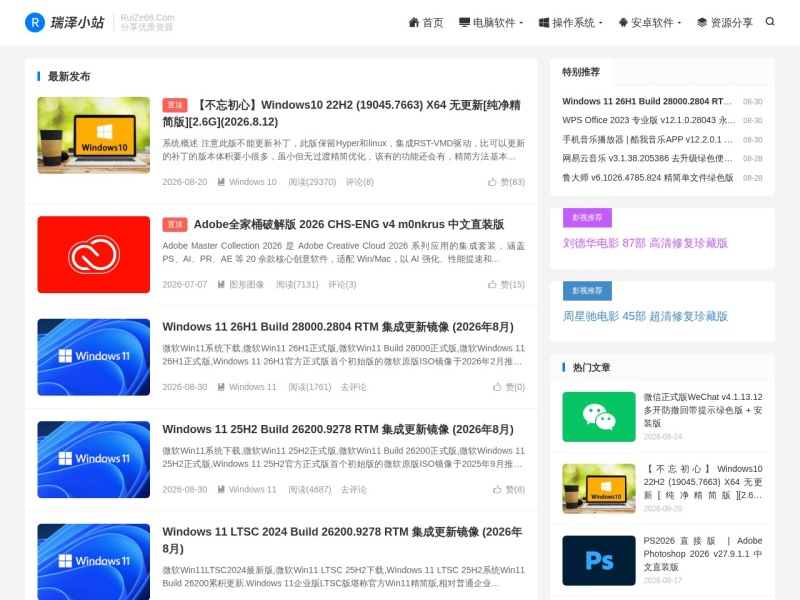Open recommended 网易云音乐 v3.1.38 entry
Image resolution: width=800 pixels, height=600 pixels.
[x=647, y=159]
